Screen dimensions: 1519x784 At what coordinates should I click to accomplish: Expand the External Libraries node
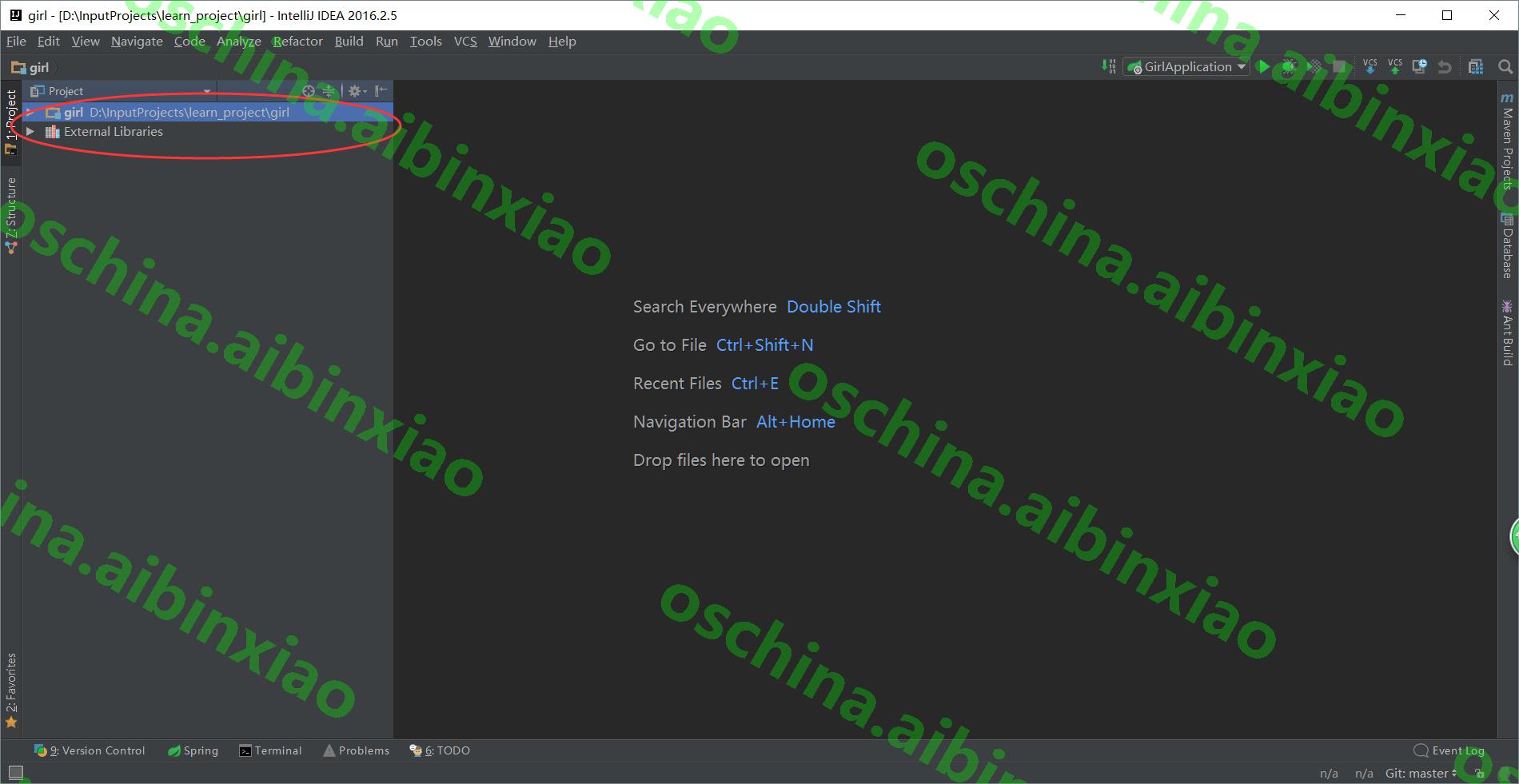[30, 131]
